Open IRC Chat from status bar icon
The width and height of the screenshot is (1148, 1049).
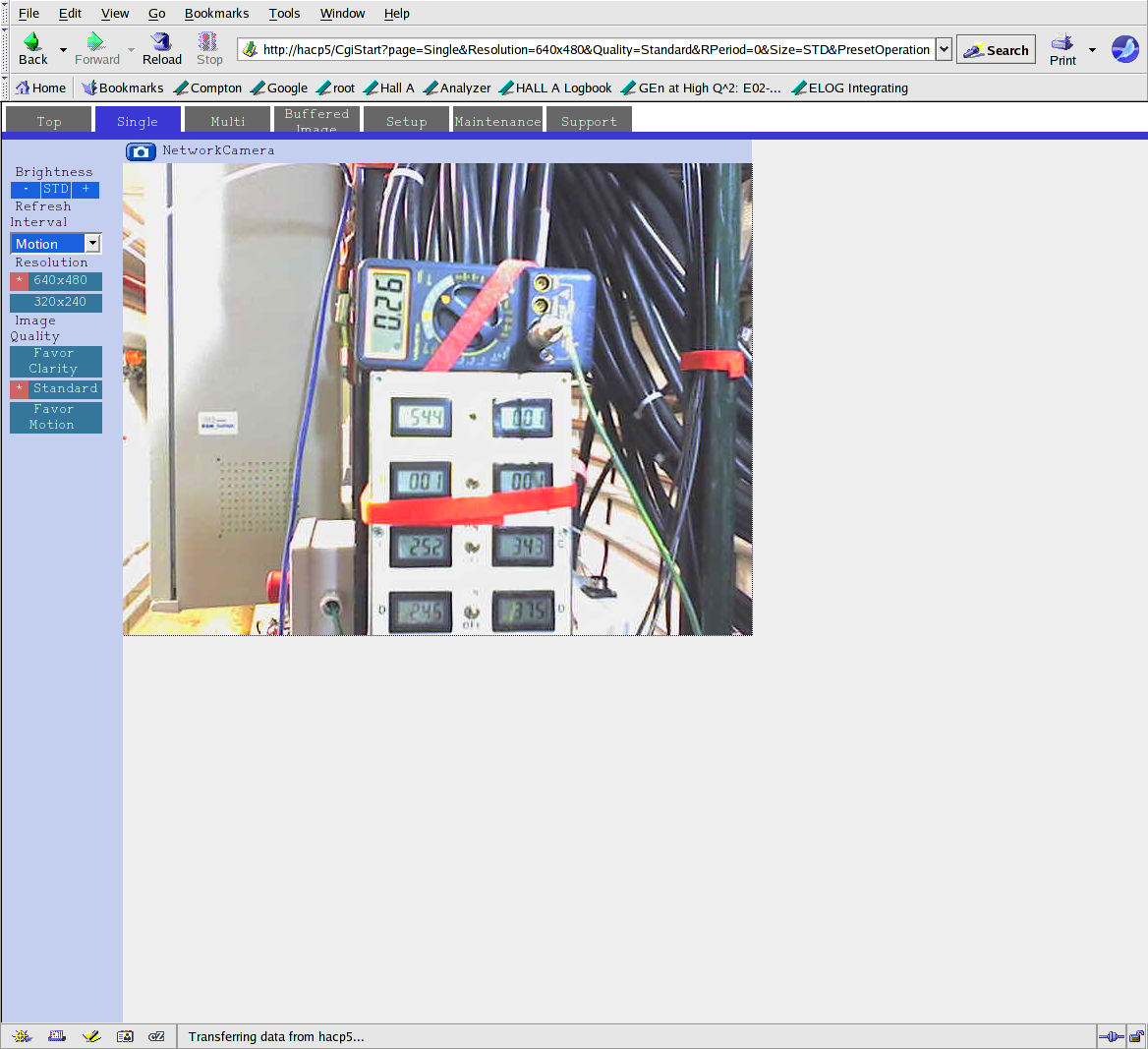point(156,1036)
